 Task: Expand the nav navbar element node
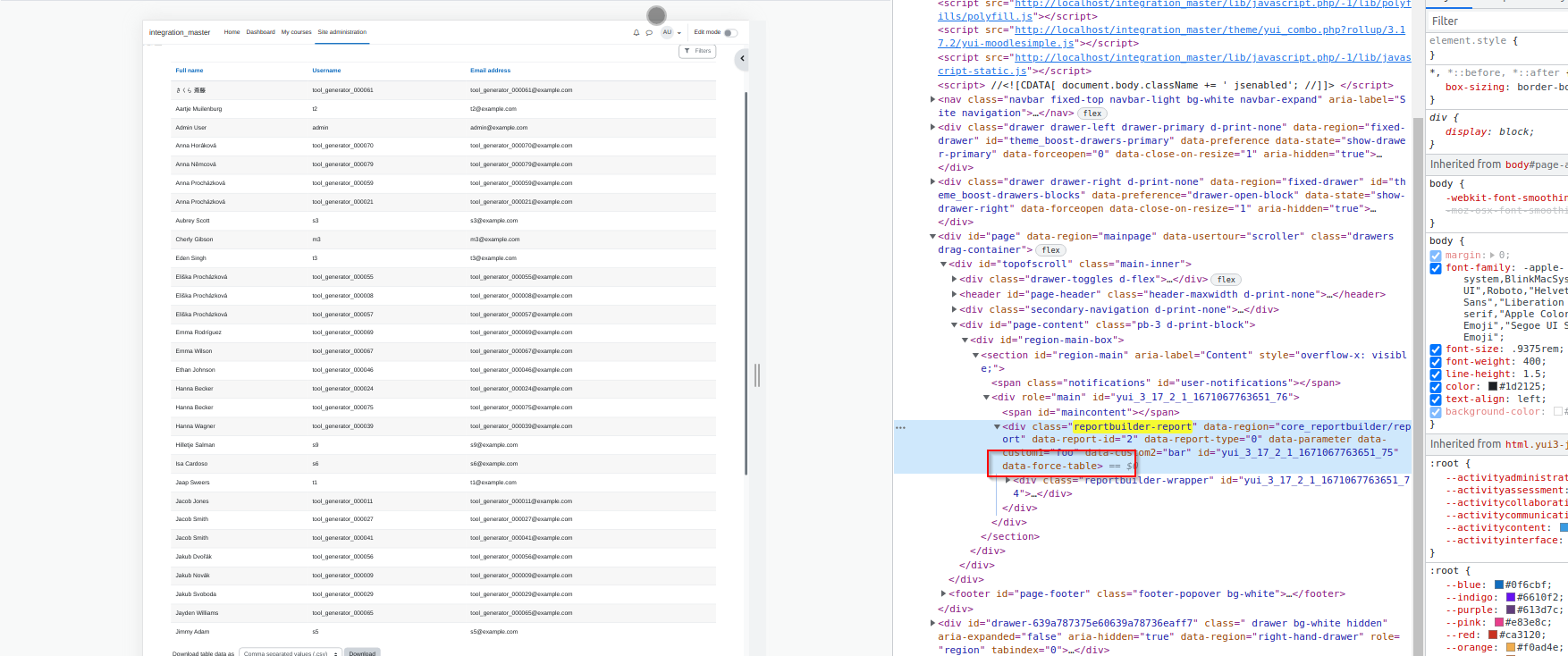(x=933, y=100)
